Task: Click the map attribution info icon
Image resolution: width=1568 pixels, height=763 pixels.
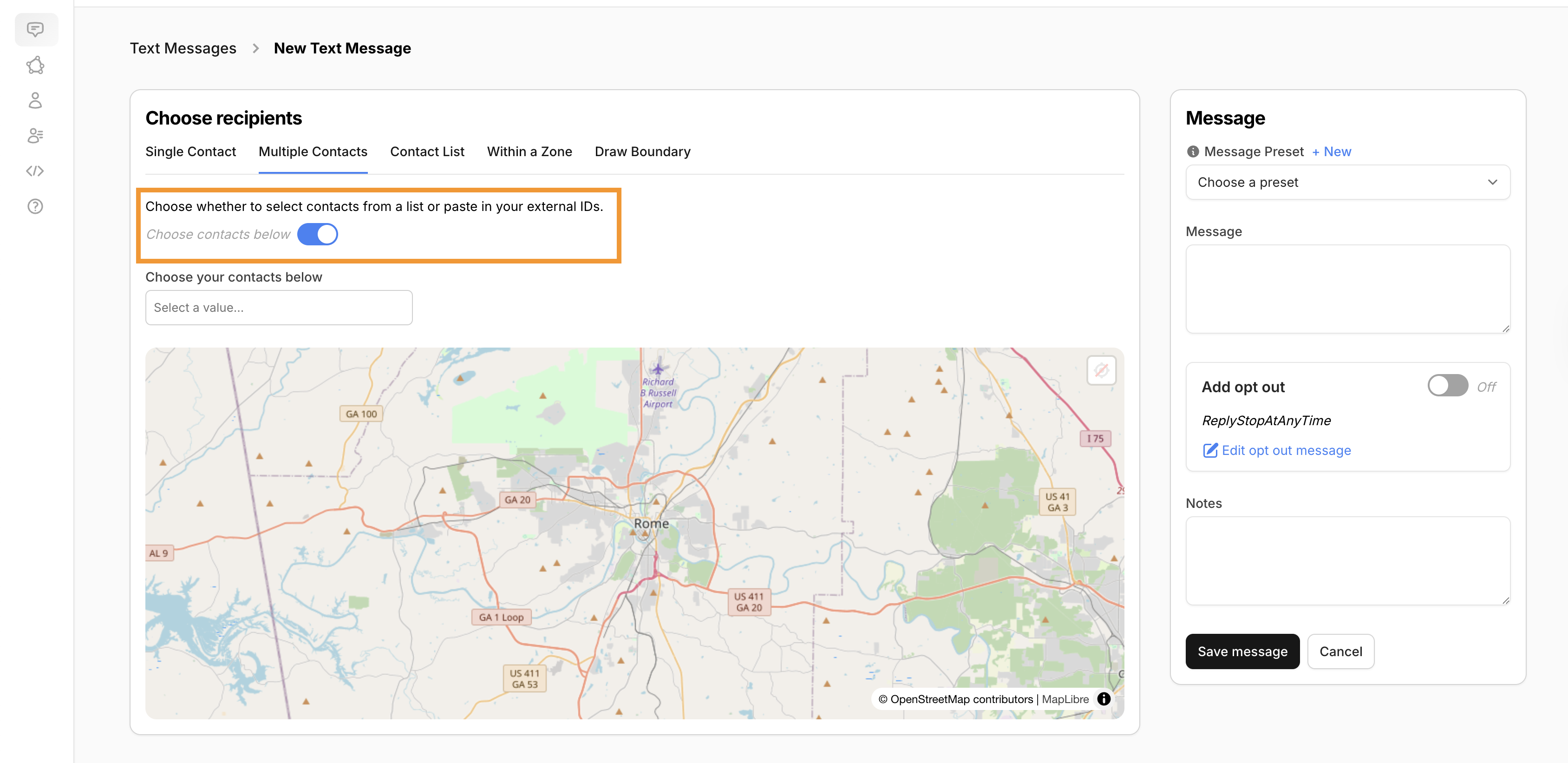Action: (x=1104, y=699)
